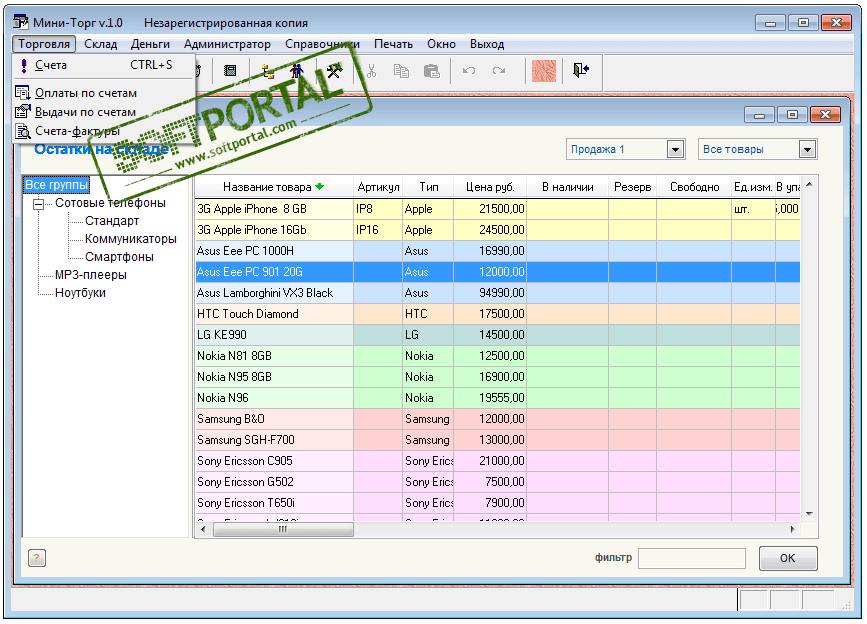
Task: Click the exit door icon in toolbar
Action: (581, 70)
